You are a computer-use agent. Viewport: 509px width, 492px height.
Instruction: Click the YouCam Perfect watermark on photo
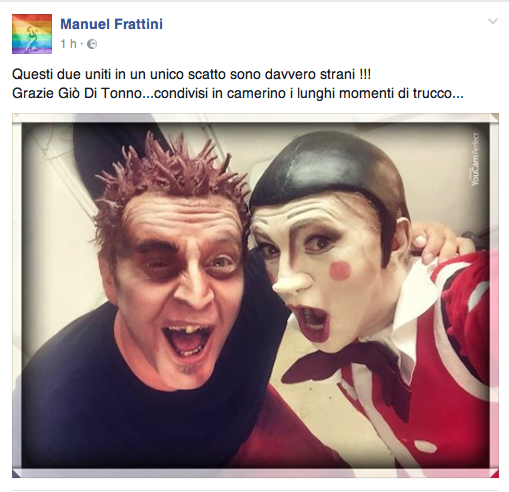point(475,159)
